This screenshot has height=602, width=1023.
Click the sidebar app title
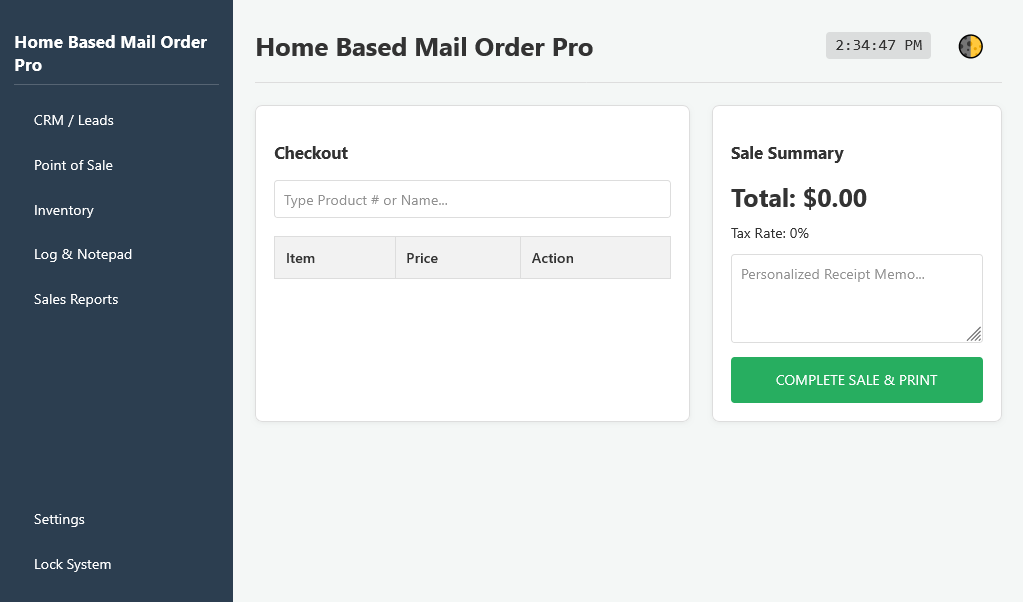click(x=110, y=54)
